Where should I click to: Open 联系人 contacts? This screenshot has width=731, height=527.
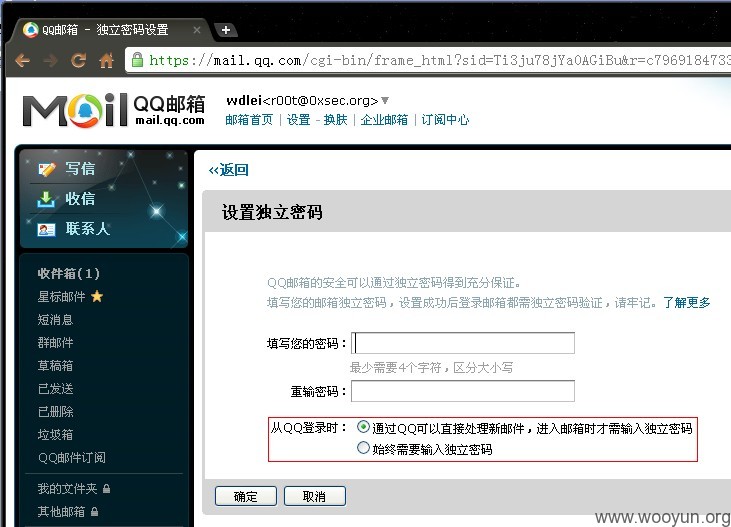[88, 229]
